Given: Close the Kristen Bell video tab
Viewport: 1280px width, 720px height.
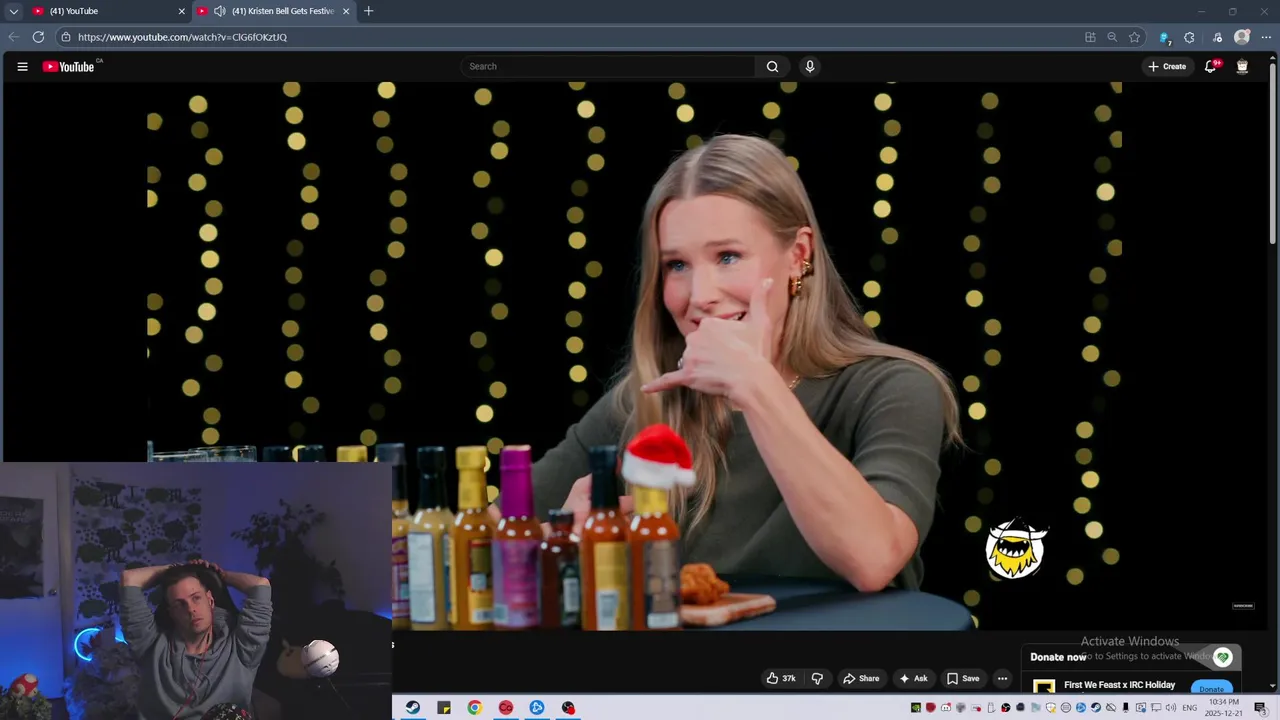Looking at the screenshot, I should pyautogui.click(x=346, y=11).
